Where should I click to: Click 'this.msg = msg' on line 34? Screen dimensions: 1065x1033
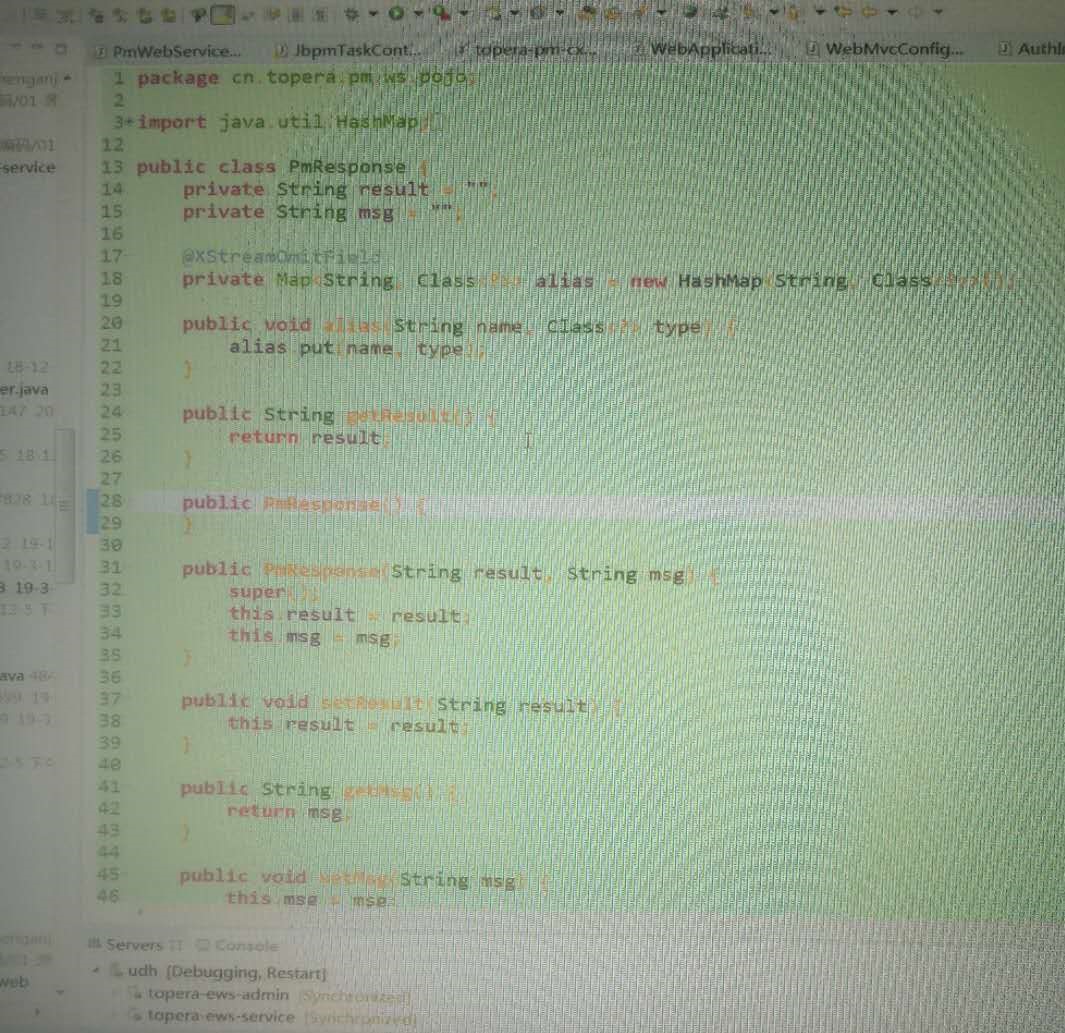(310, 636)
